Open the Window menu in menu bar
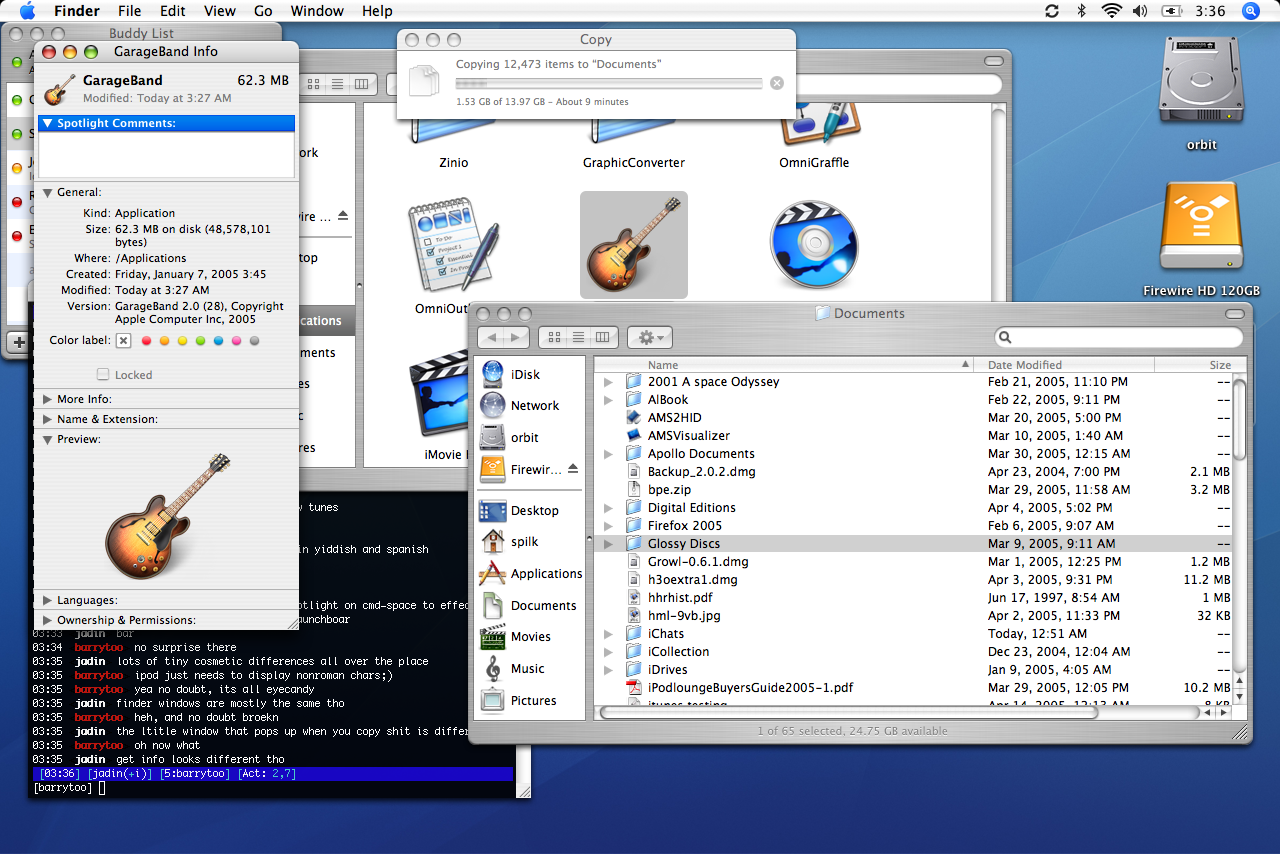 pos(317,11)
